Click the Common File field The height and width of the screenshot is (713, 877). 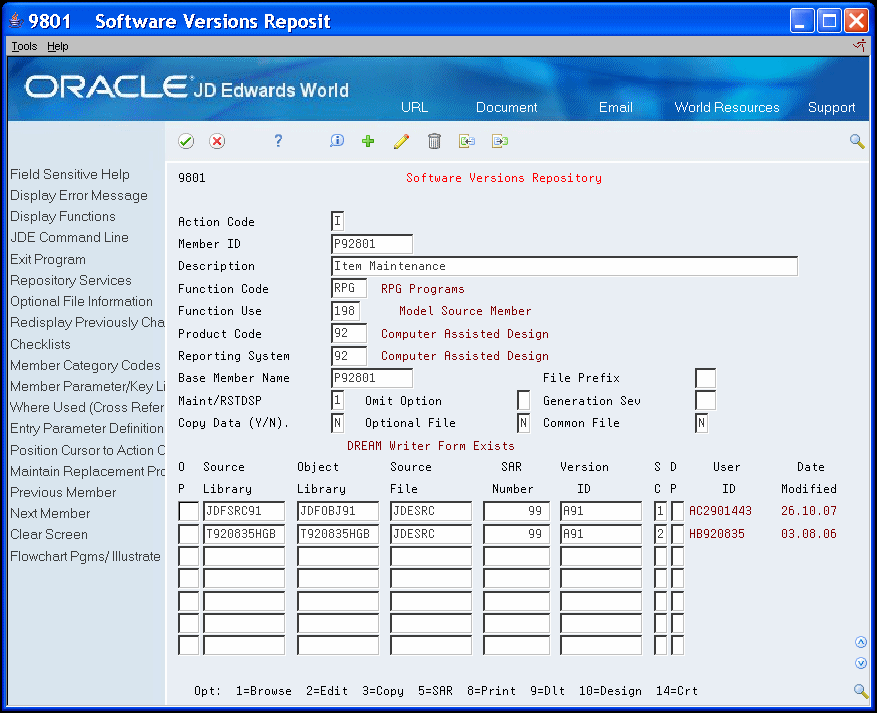tap(701, 423)
